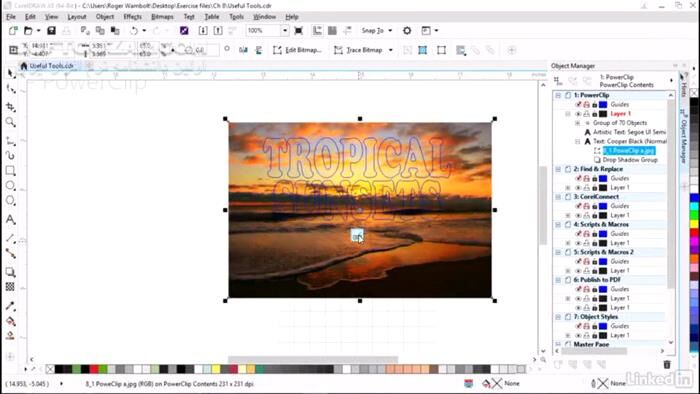The height and width of the screenshot is (394, 700).
Task: Click the horizontal canvas scrollbar
Action: 312,359
